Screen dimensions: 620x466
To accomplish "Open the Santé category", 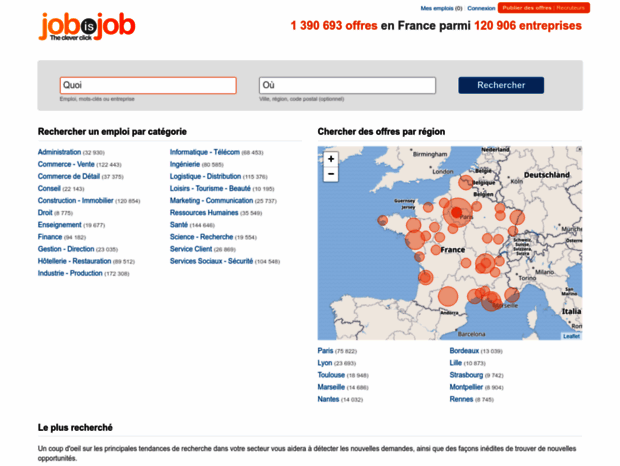I will [x=179, y=225].
